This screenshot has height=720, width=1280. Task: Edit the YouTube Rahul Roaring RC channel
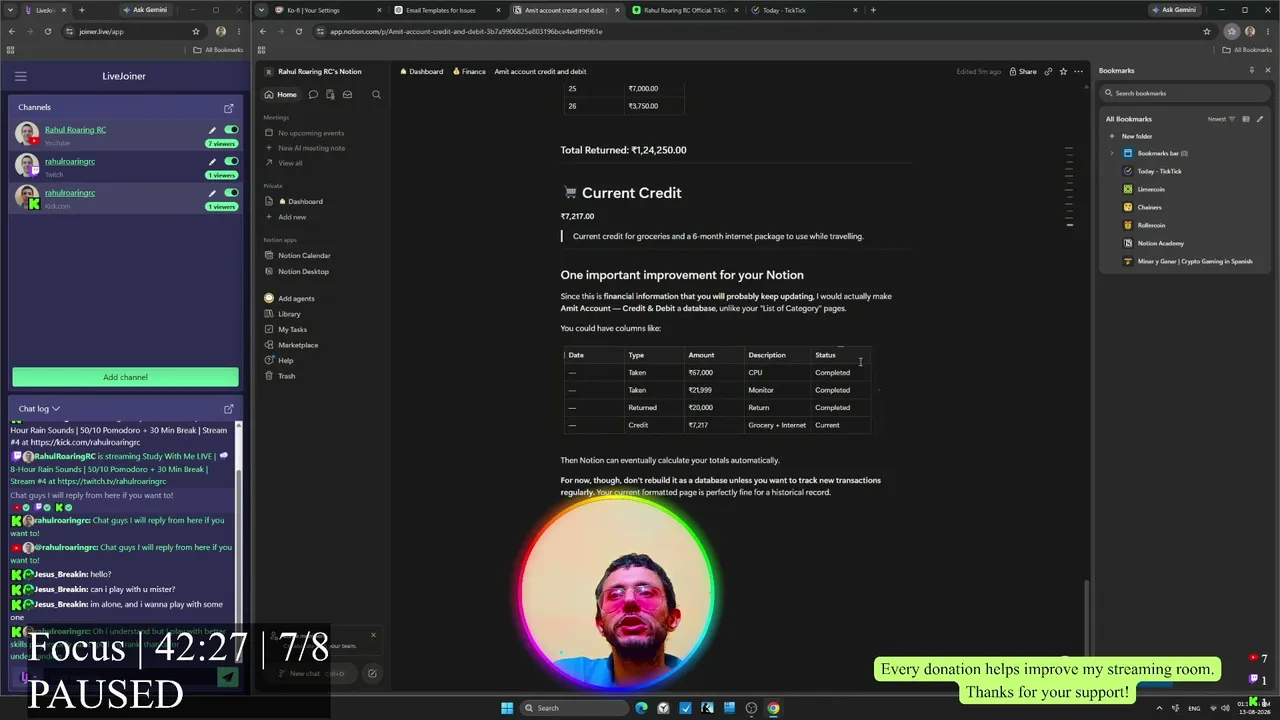pos(212,130)
